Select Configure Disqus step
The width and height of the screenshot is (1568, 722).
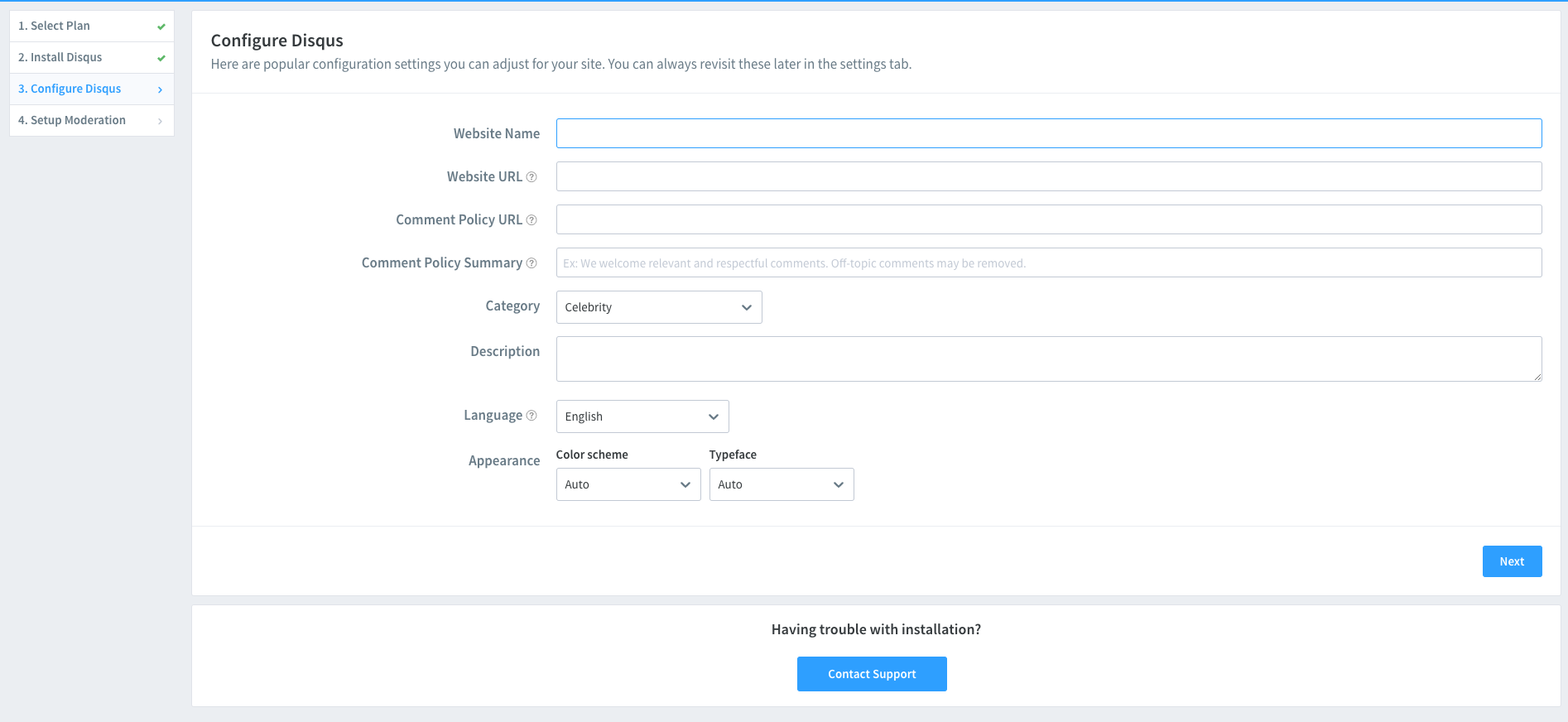coord(92,89)
